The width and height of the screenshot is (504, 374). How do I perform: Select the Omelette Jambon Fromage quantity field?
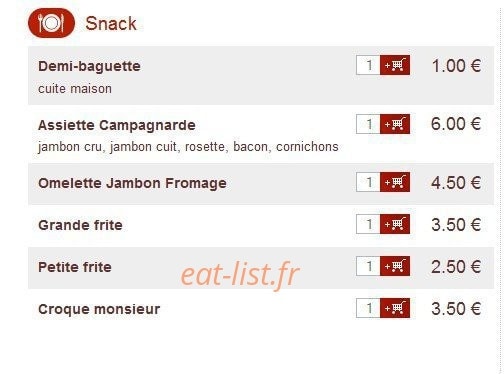368,182
